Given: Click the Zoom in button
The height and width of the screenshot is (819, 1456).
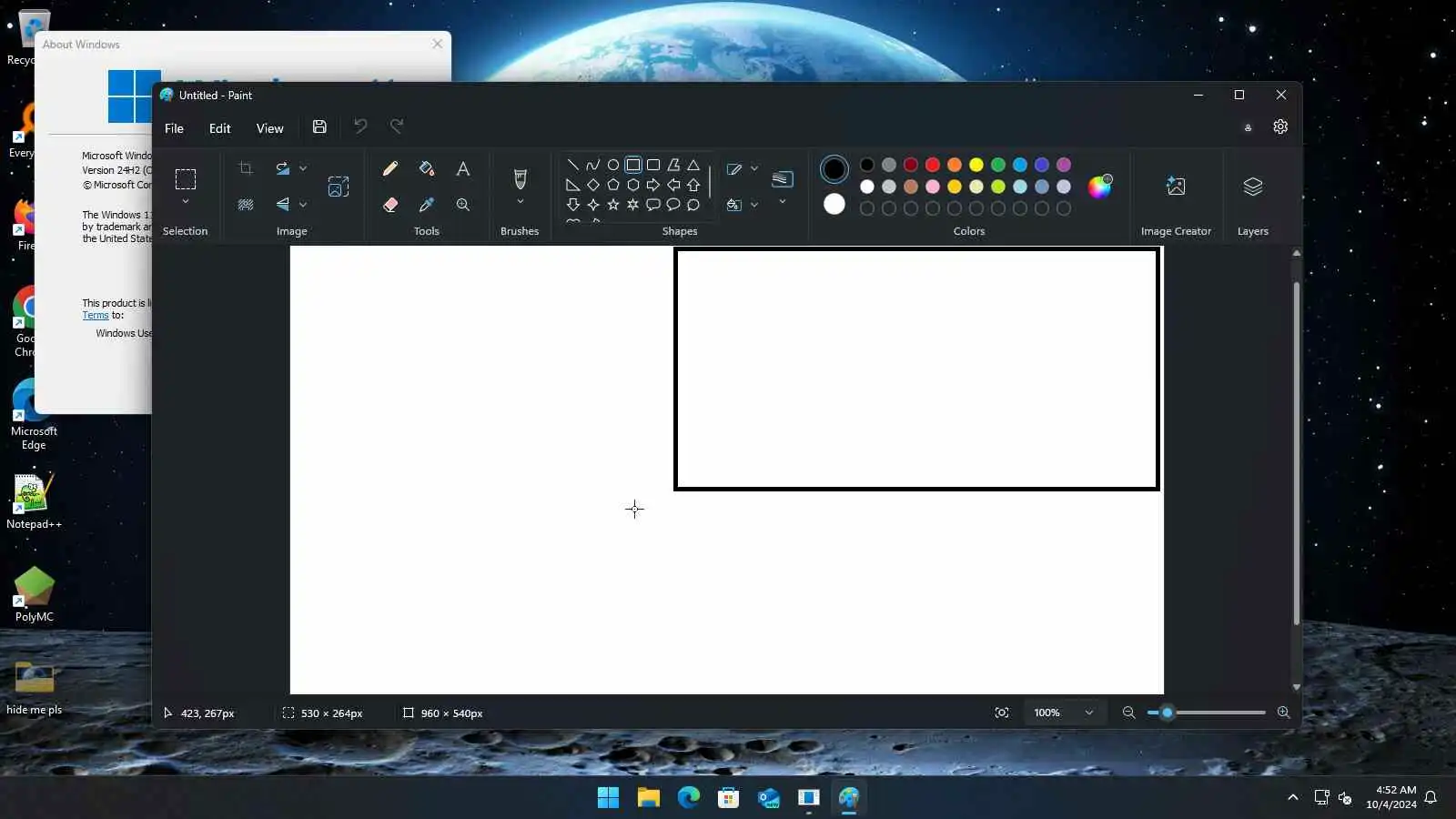Looking at the screenshot, I should (x=1284, y=713).
